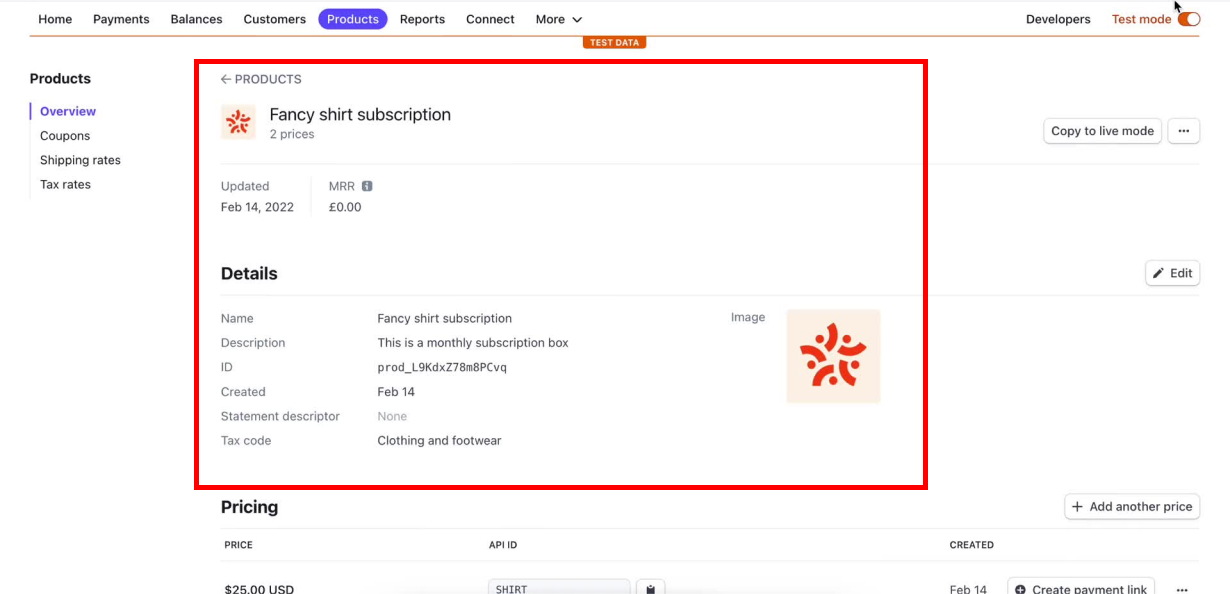Viewport: 1230px width, 594px height.
Task: Select the highlighted Products tab
Action: pyautogui.click(x=353, y=19)
